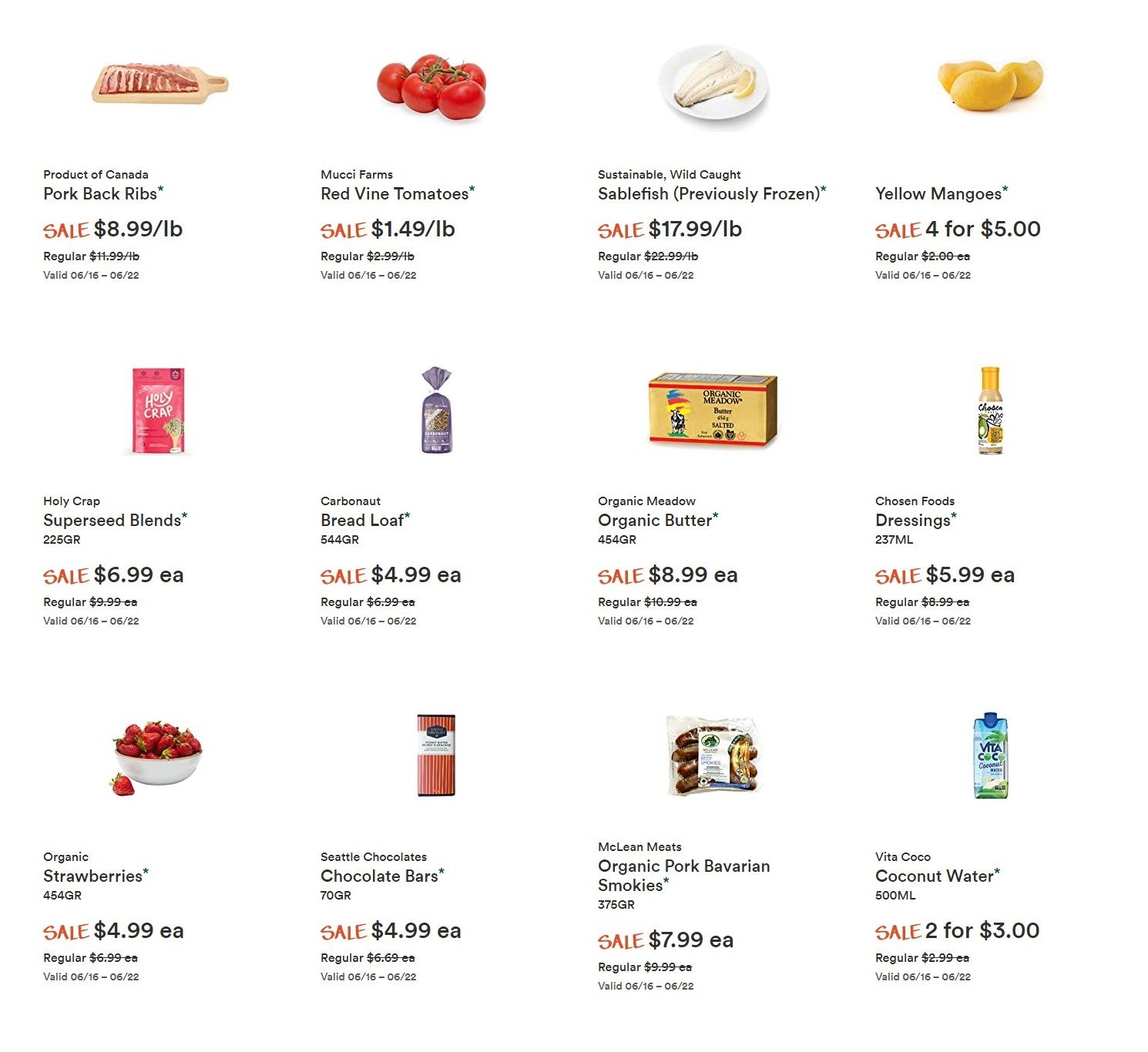Open Organic Pork Bavarian Smokies title

point(683,876)
